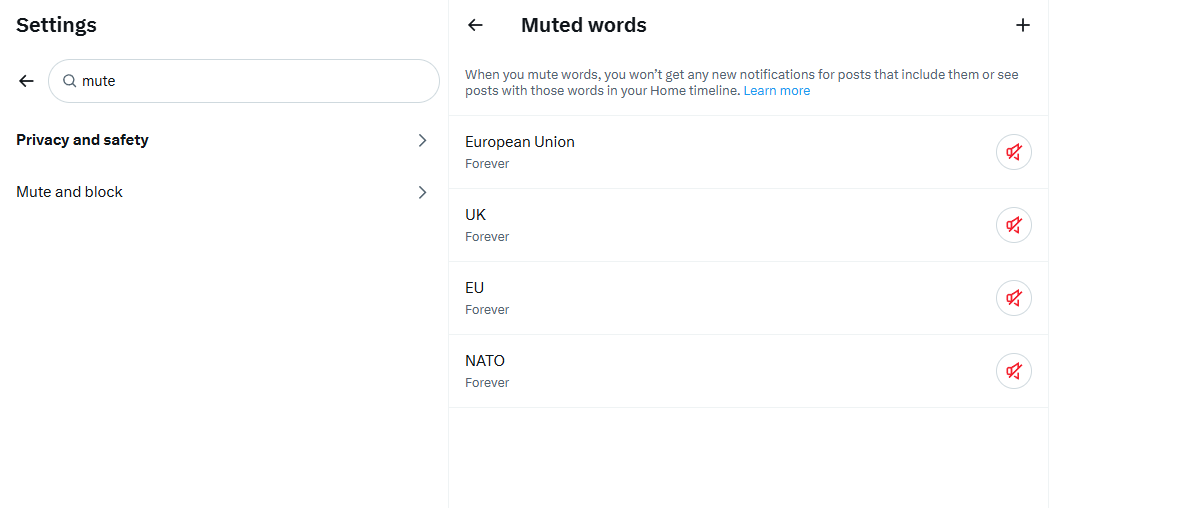Click the back arrow next to settings search
This screenshot has width=1182, height=508.
(26, 81)
